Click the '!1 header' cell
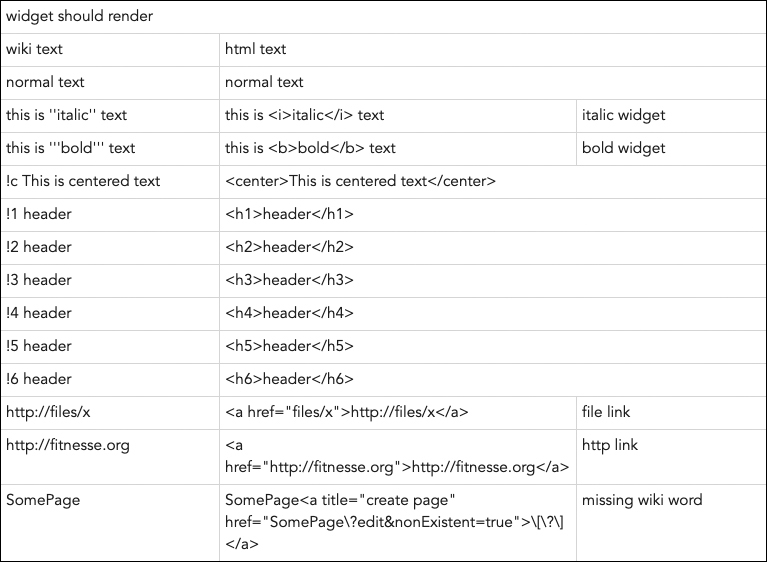 coord(39,214)
